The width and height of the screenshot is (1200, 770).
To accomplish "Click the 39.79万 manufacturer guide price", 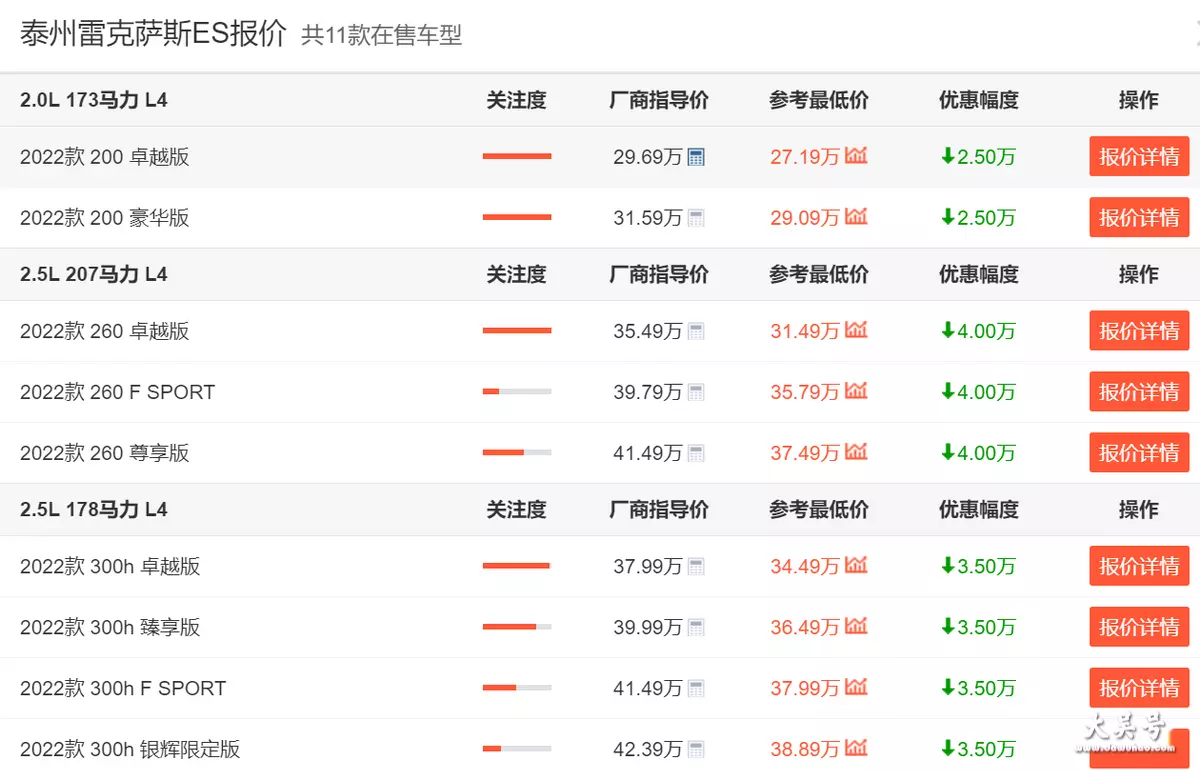I will (x=648, y=392).
